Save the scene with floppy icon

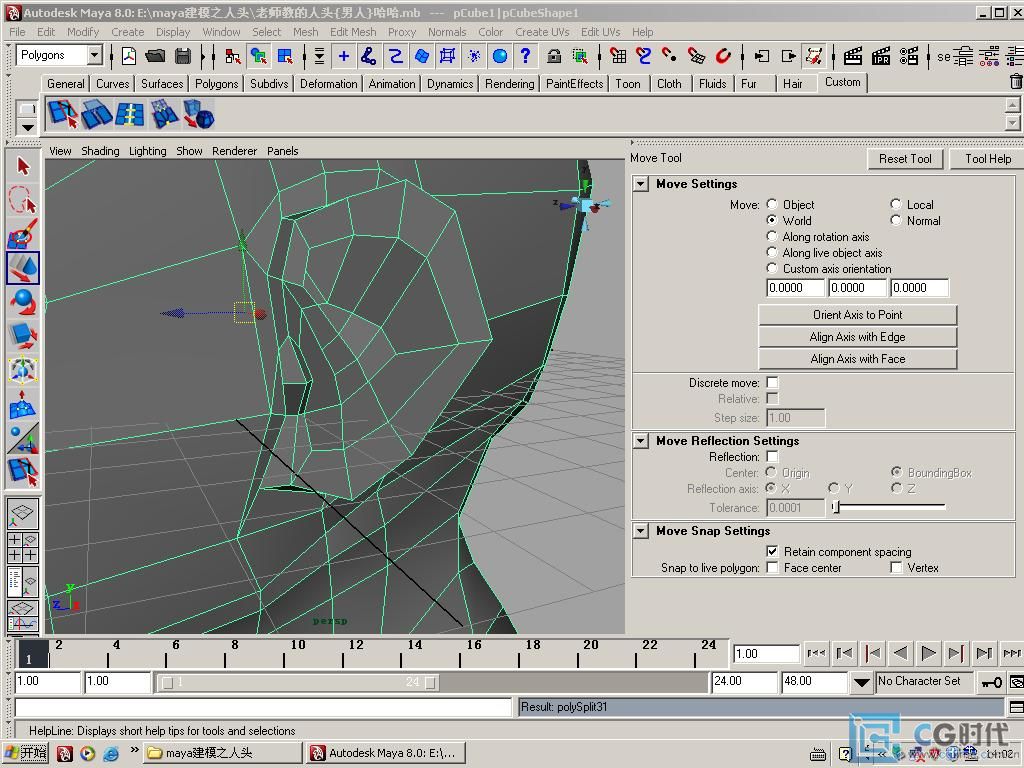[x=183, y=56]
